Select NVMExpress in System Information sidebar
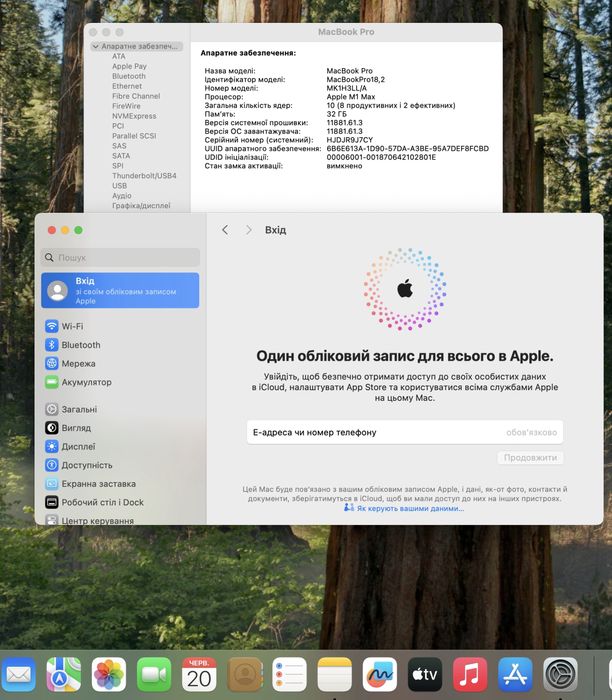 [134, 116]
